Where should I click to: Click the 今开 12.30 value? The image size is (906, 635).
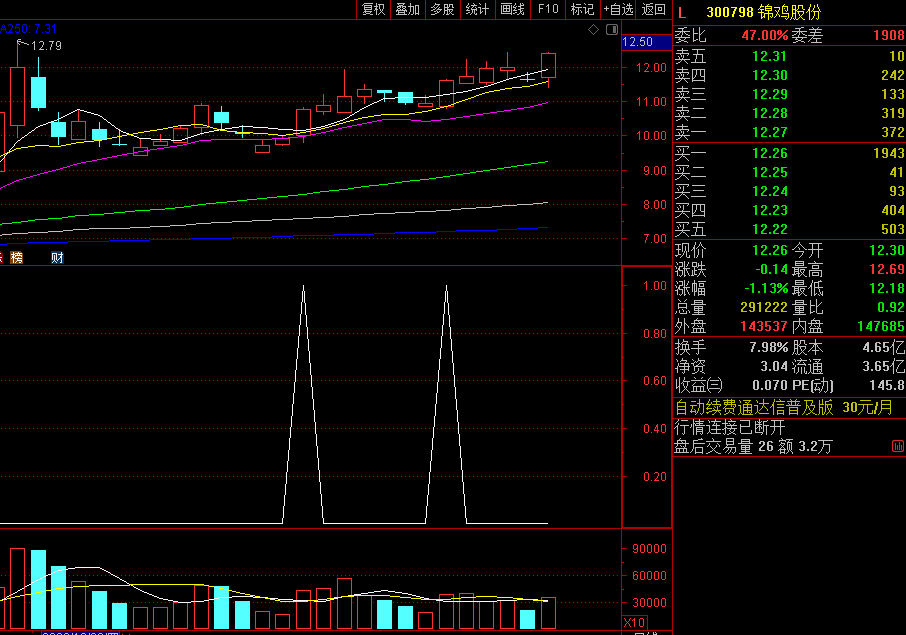(887, 250)
